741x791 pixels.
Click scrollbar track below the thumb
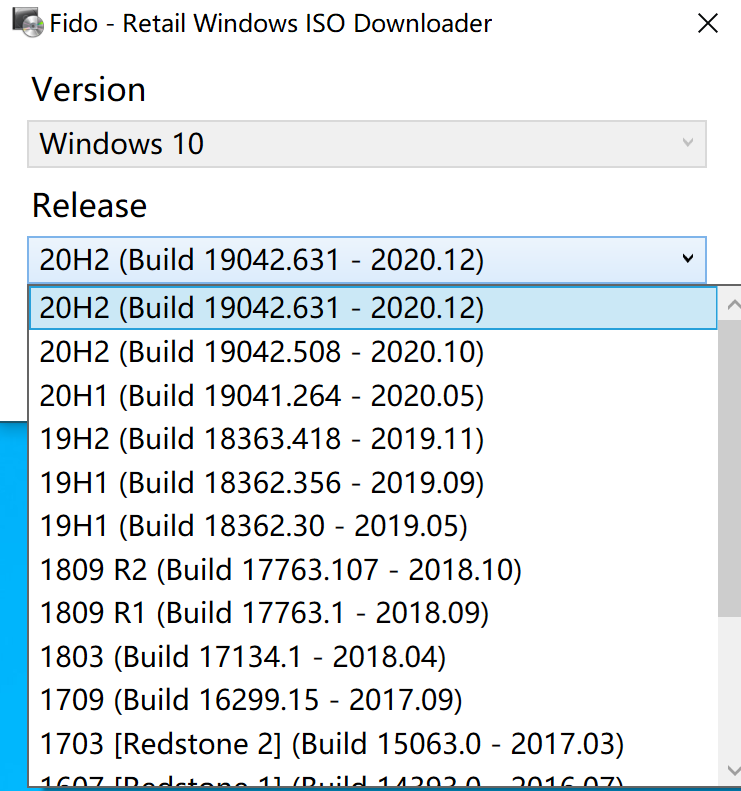coord(729,685)
